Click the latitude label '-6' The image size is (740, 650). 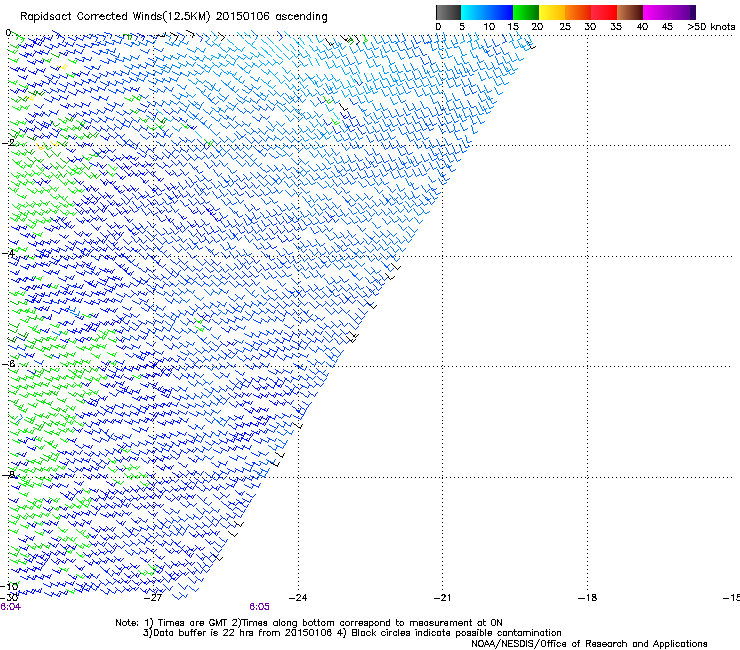tap(8, 364)
